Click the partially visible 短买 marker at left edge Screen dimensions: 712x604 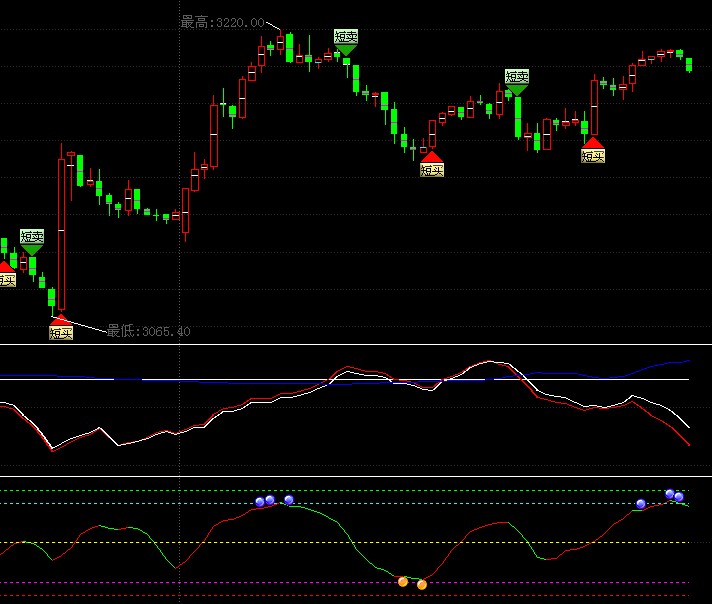(x=6, y=279)
